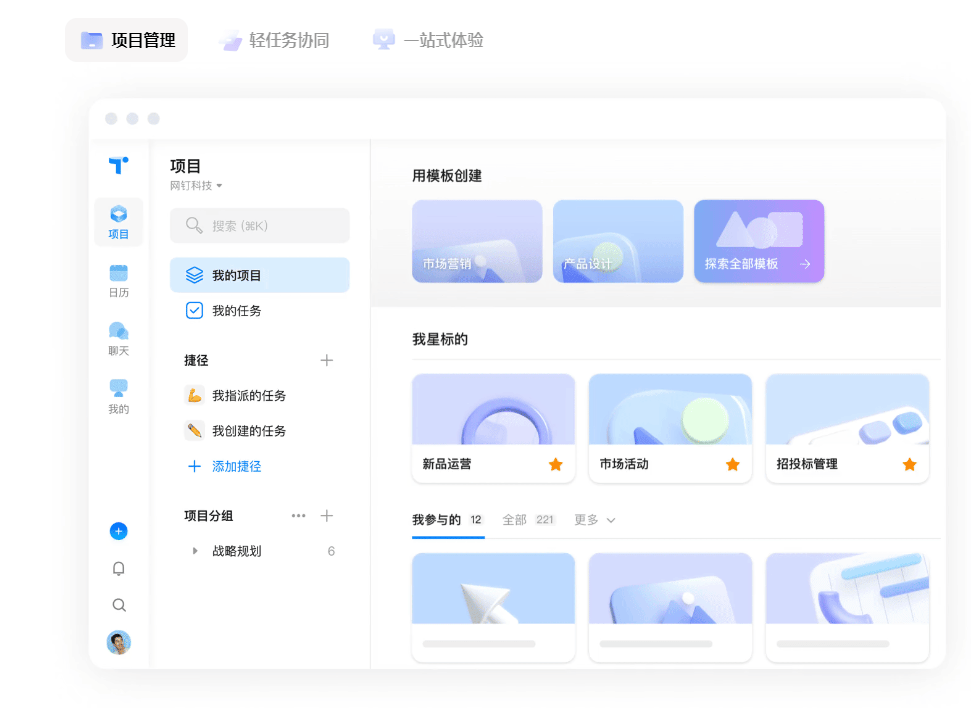Click the sidebar search magnifier icon
974x711 pixels.
pyautogui.click(x=119, y=605)
